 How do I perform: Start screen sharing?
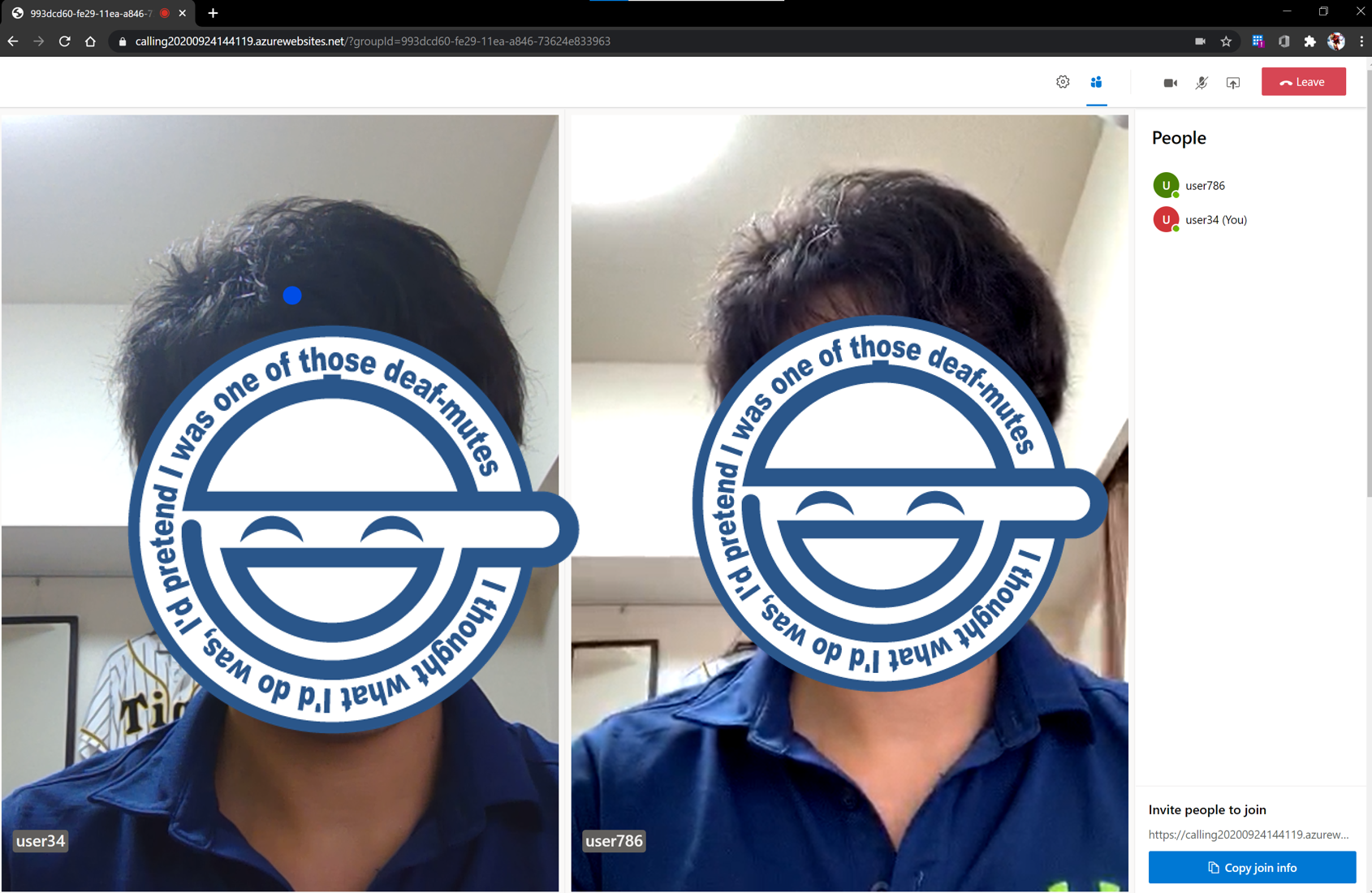pos(1233,82)
